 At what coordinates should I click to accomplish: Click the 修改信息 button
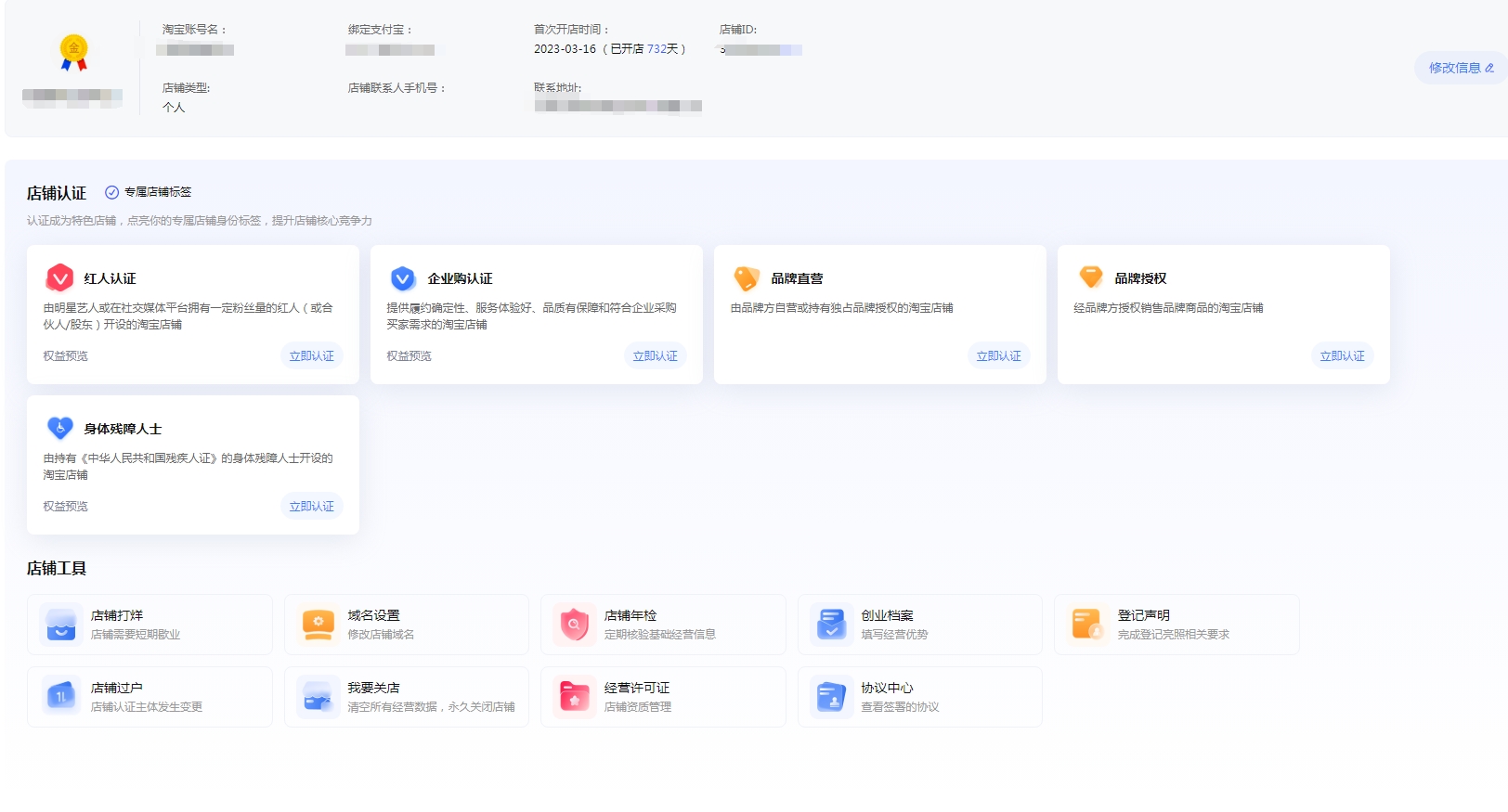[1462, 68]
